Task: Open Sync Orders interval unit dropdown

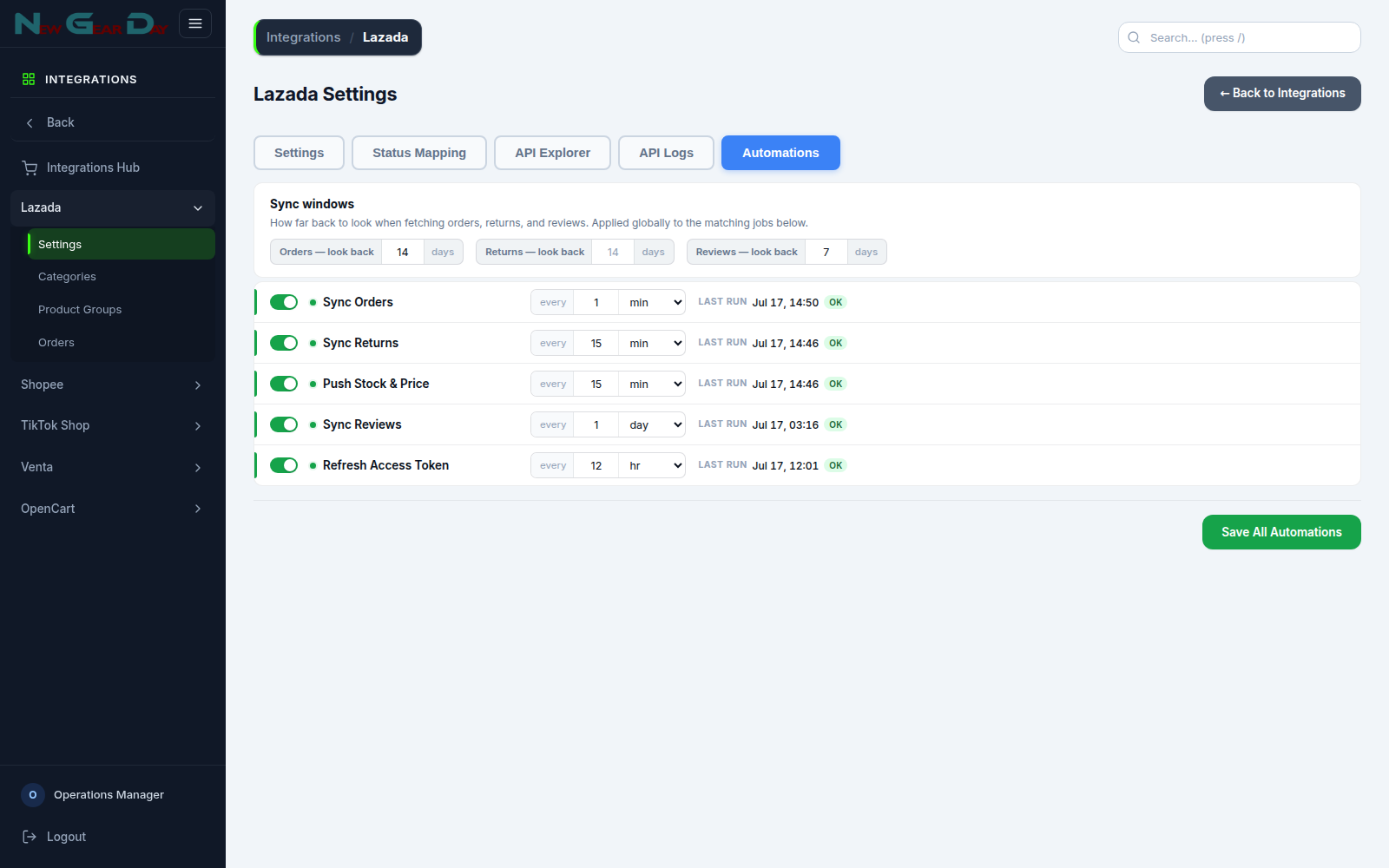Action: [652, 302]
